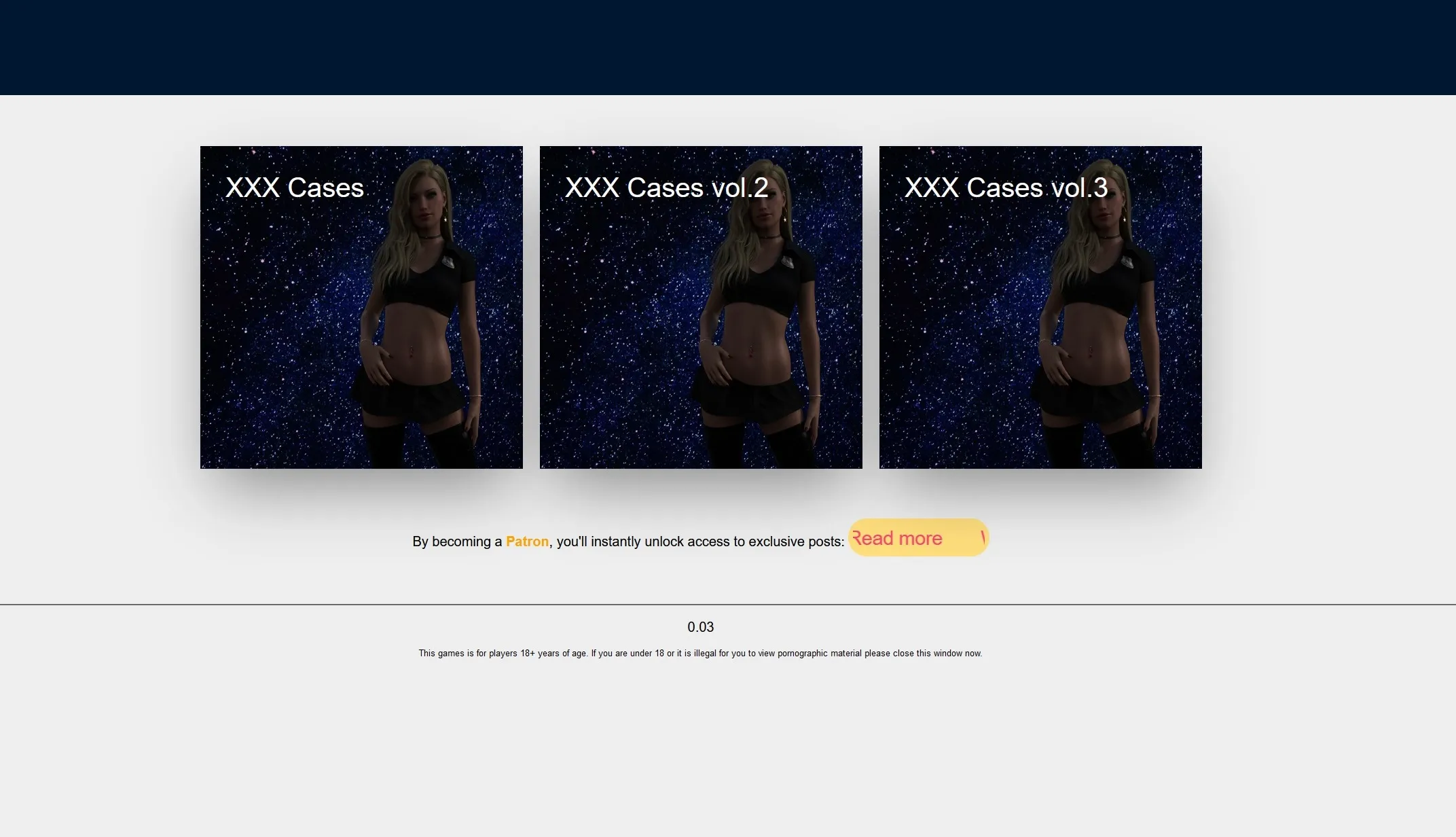Screen dimensions: 1456x837
Task: Click the version number 0.03
Action: click(x=700, y=627)
